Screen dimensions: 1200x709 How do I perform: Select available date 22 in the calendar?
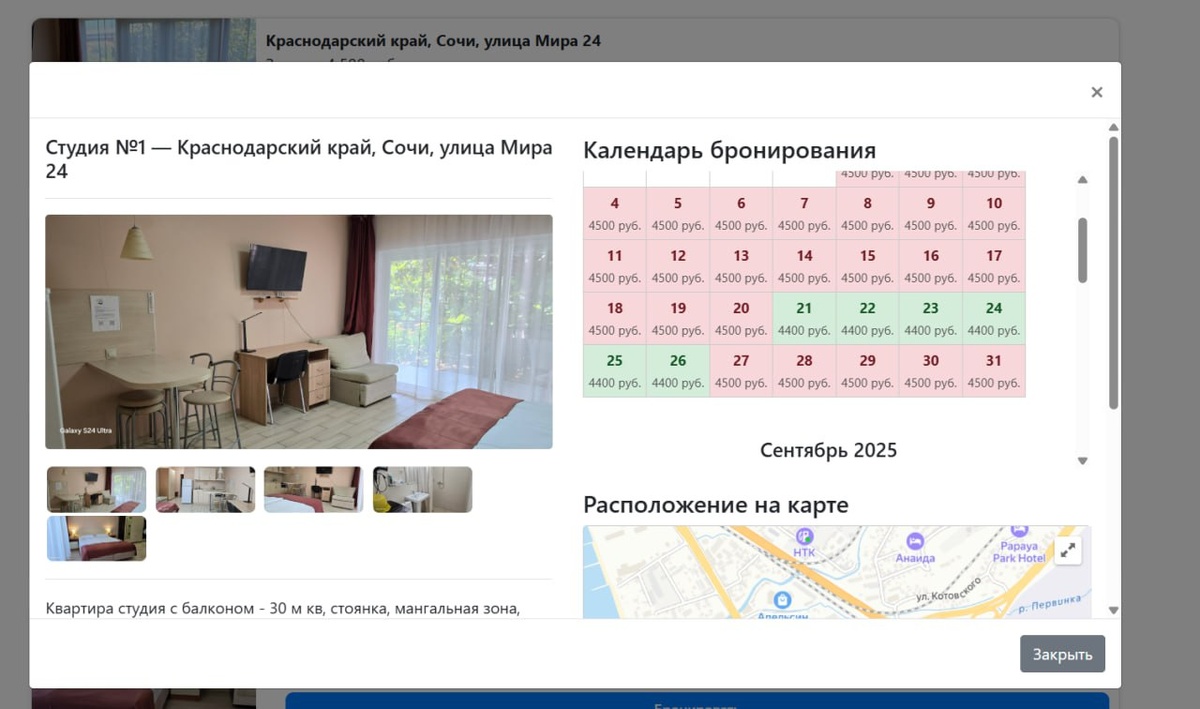(x=867, y=319)
